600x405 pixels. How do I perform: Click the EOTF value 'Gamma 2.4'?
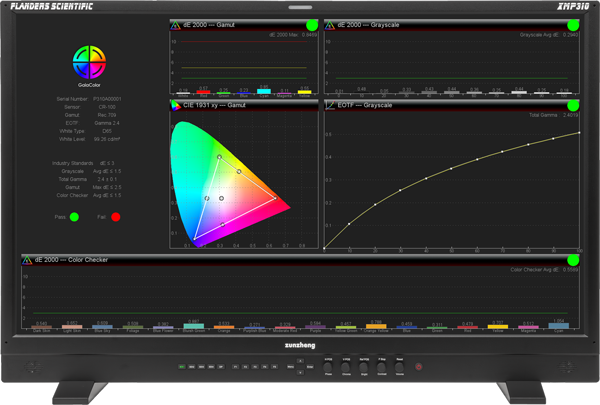click(107, 123)
